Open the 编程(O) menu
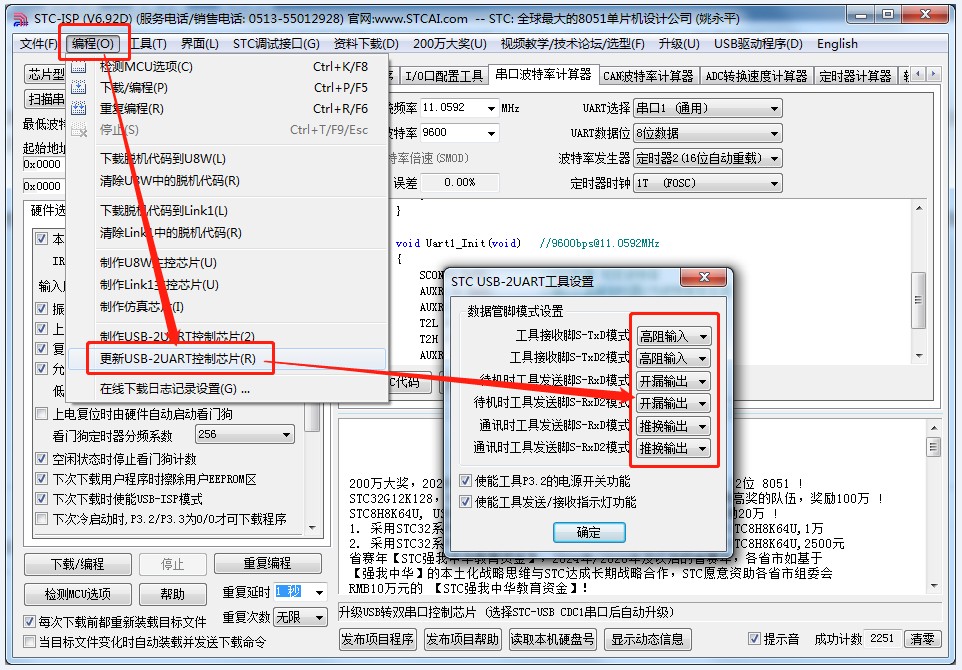This screenshot has width=962, height=670. (93, 44)
